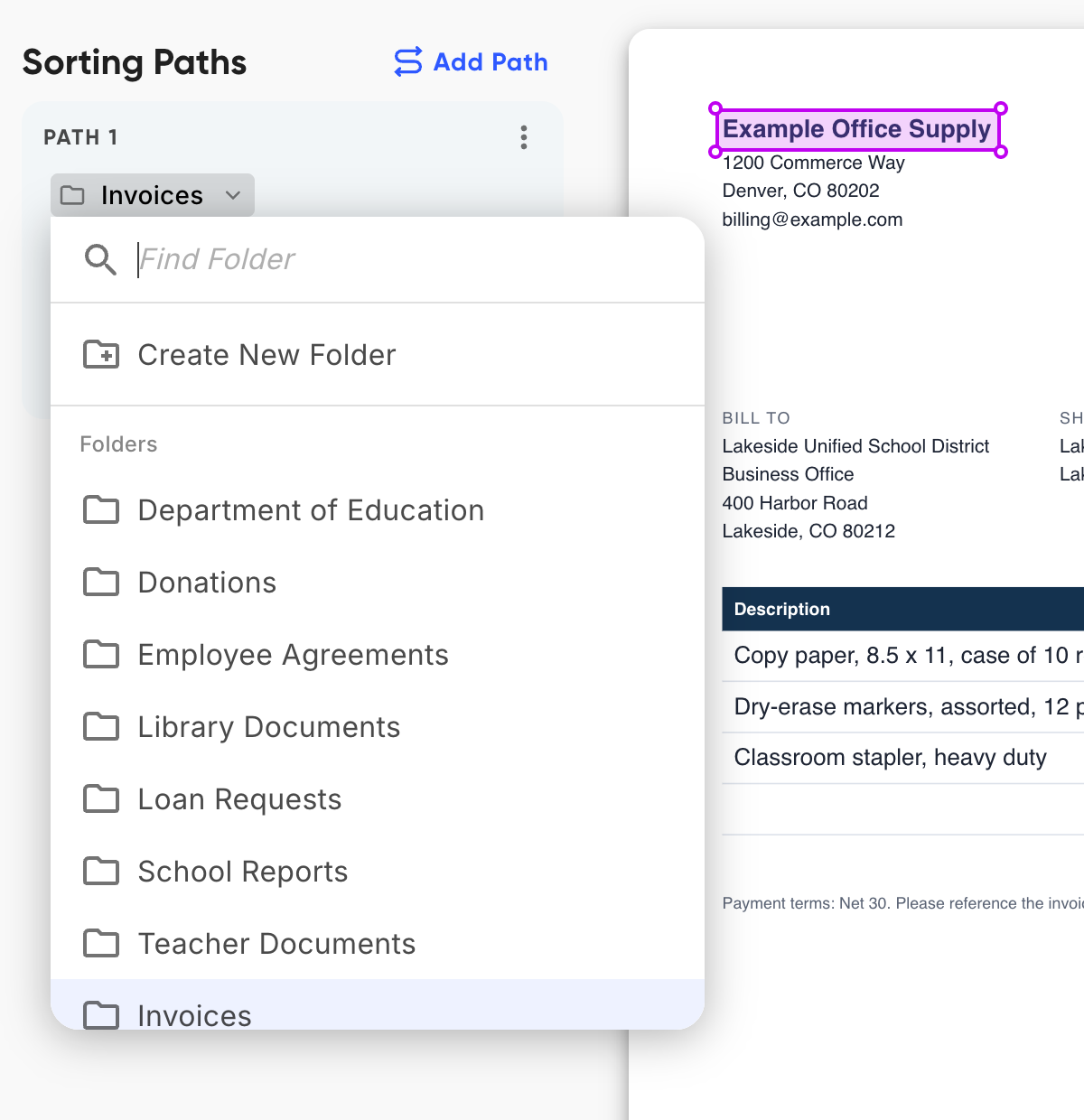1084x1120 pixels.
Task: Select the Donations folder
Action: point(378,583)
